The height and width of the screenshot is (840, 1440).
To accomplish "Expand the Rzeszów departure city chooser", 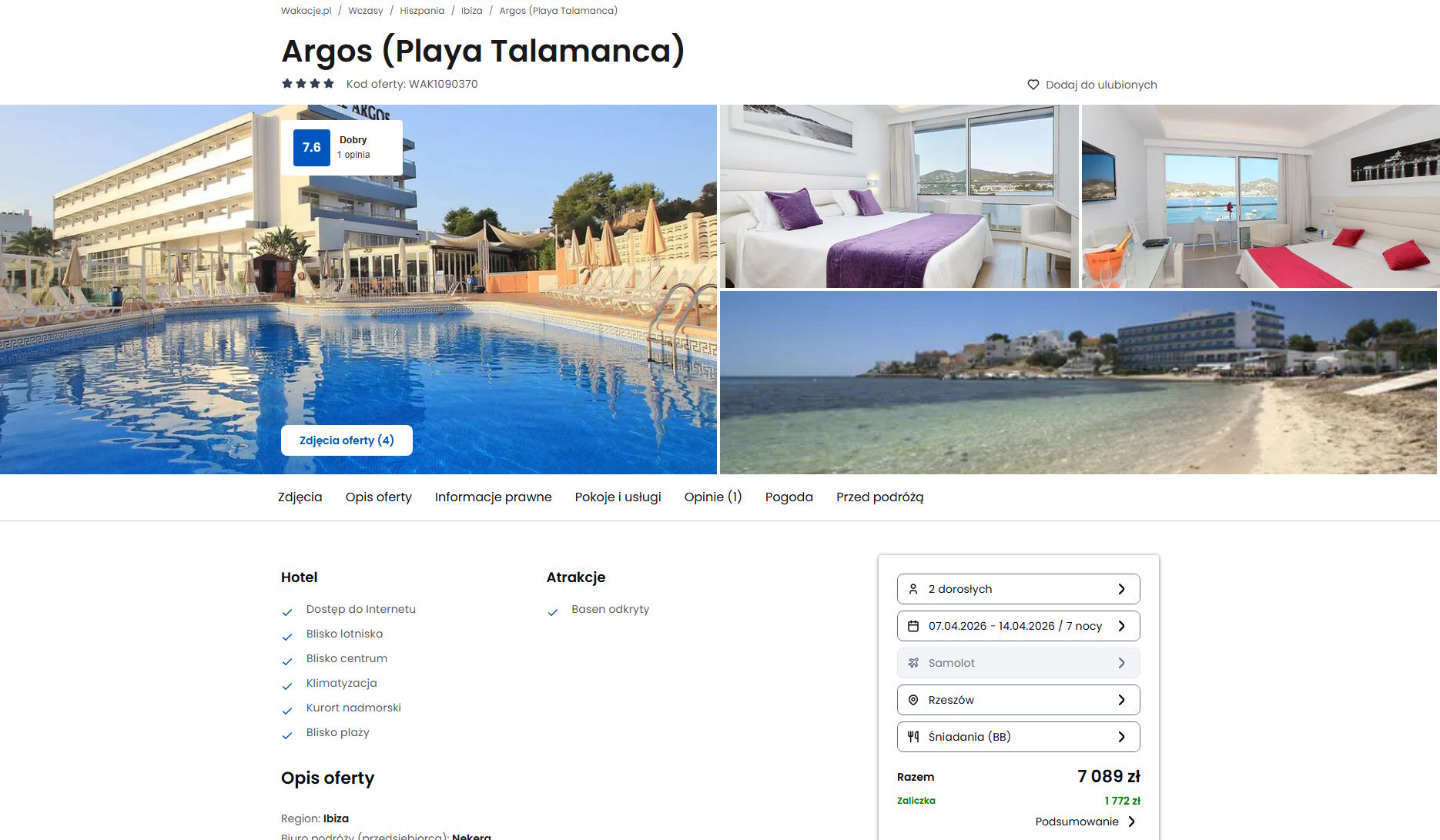I will [1019, 700].
